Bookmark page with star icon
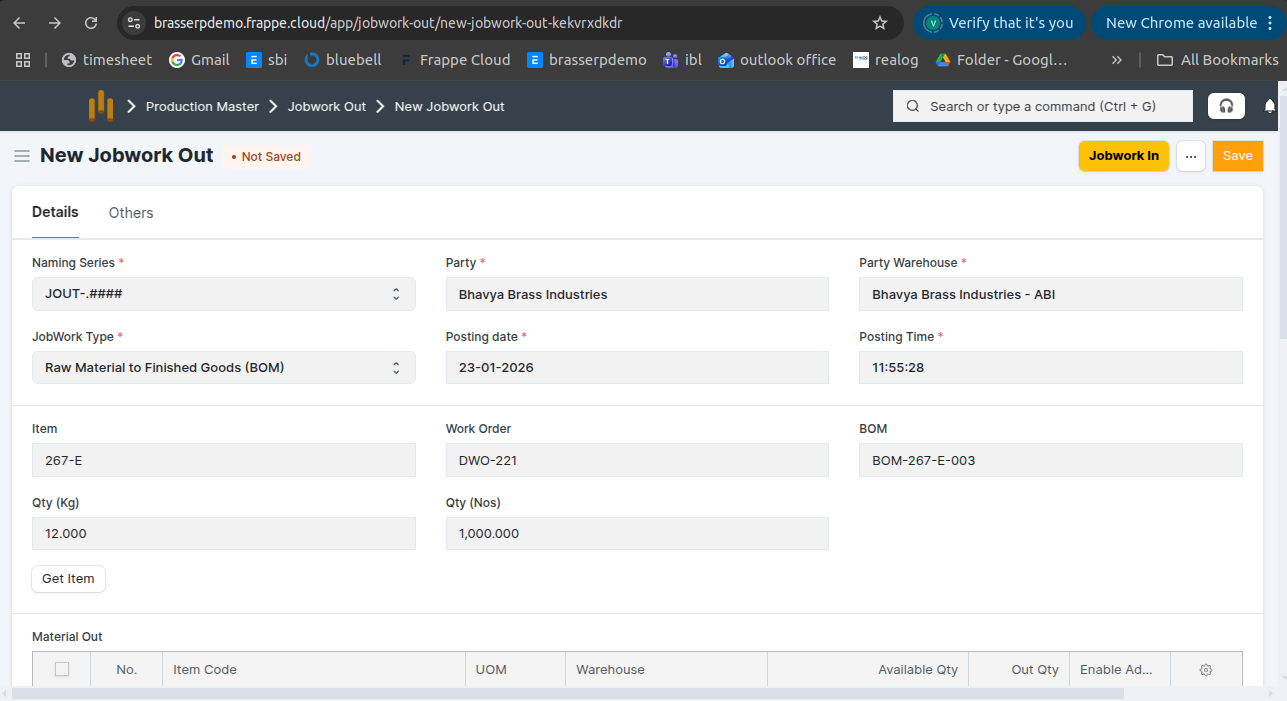 click(x=880, y=23)
